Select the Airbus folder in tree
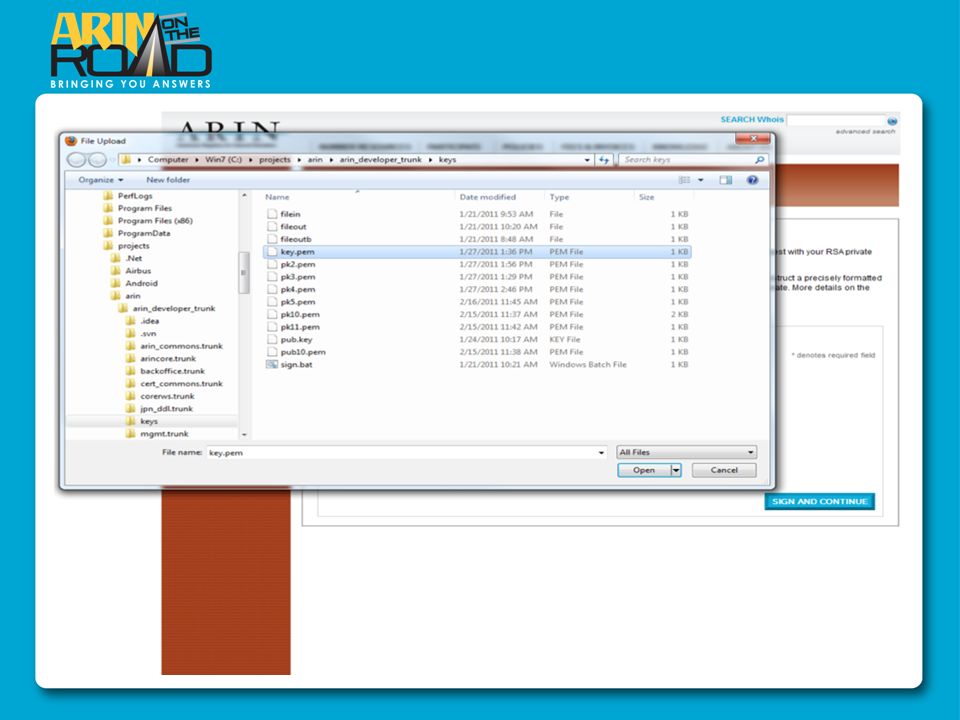The image size is (960, 720). 138,271
